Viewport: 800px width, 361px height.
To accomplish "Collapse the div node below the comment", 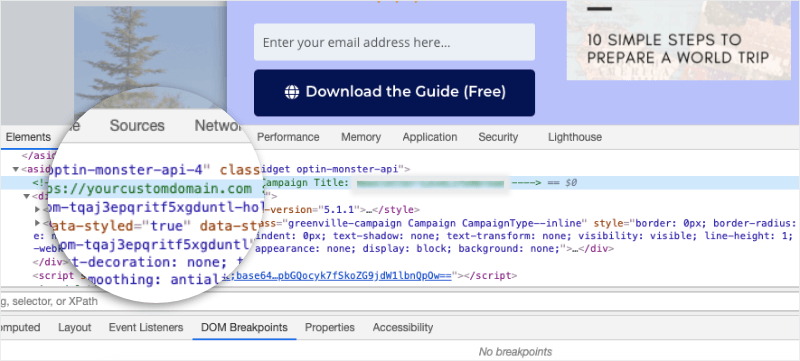I will point(27,196).
